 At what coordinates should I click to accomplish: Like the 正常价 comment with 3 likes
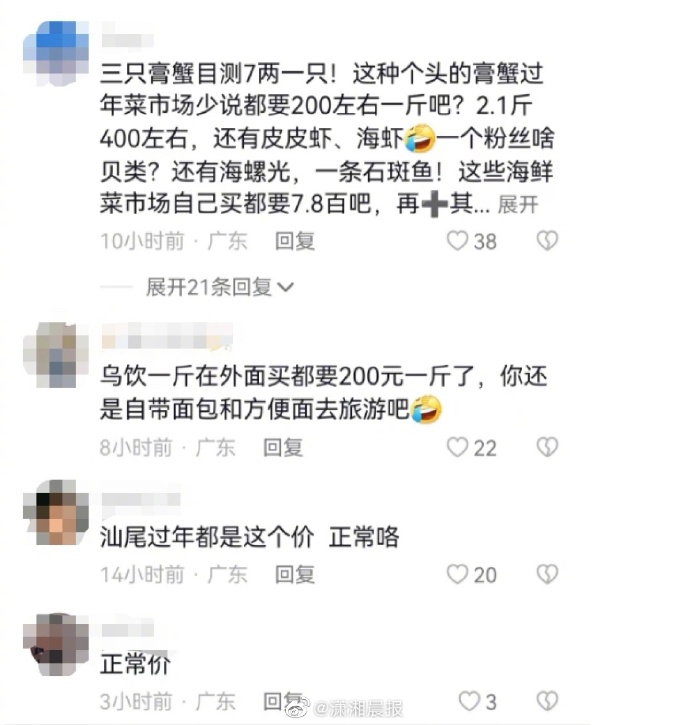coord(469,701)
